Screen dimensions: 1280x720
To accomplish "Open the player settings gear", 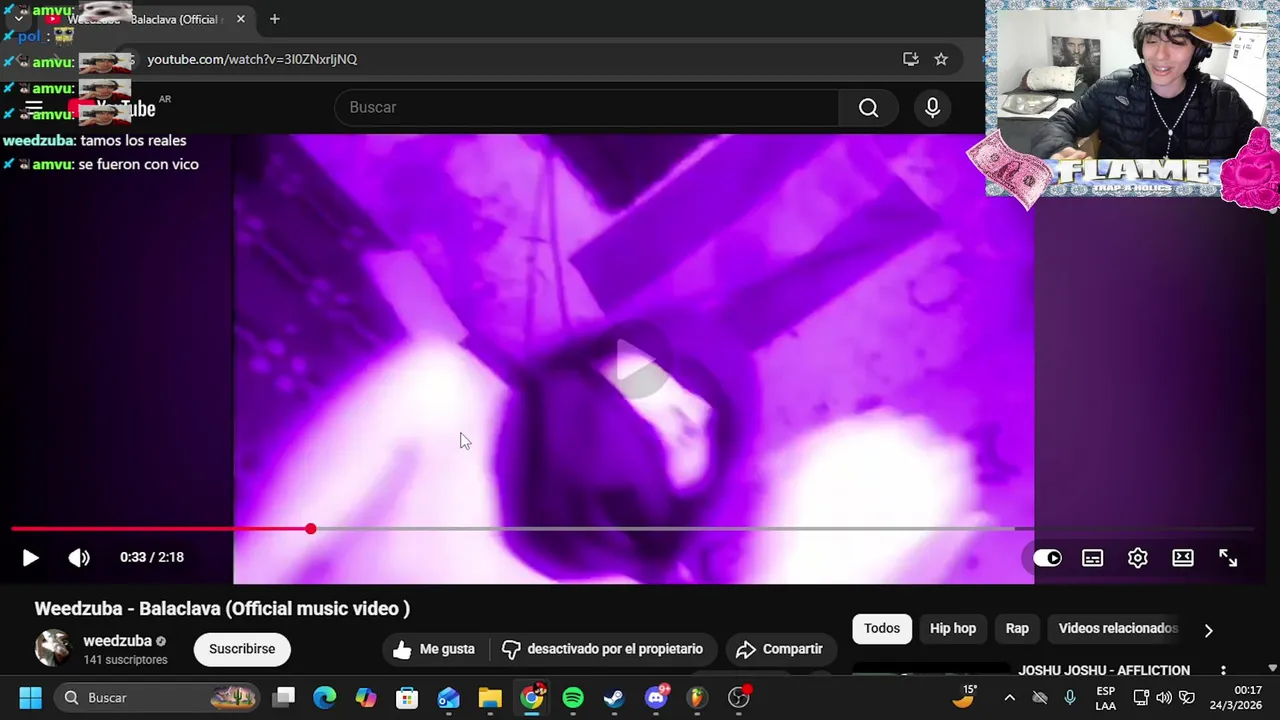I will 1138,558.
